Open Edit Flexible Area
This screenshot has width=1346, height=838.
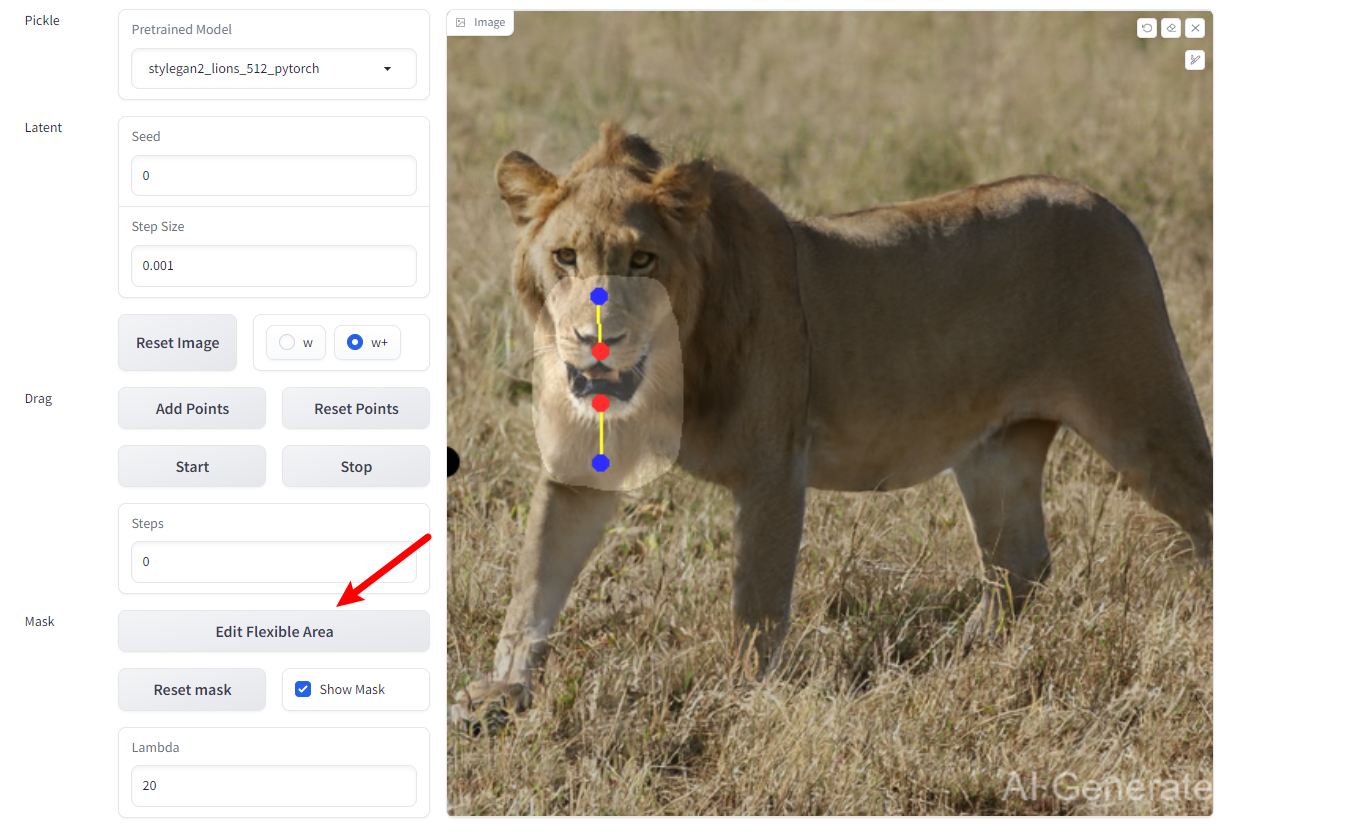click(x=274, y=631)
